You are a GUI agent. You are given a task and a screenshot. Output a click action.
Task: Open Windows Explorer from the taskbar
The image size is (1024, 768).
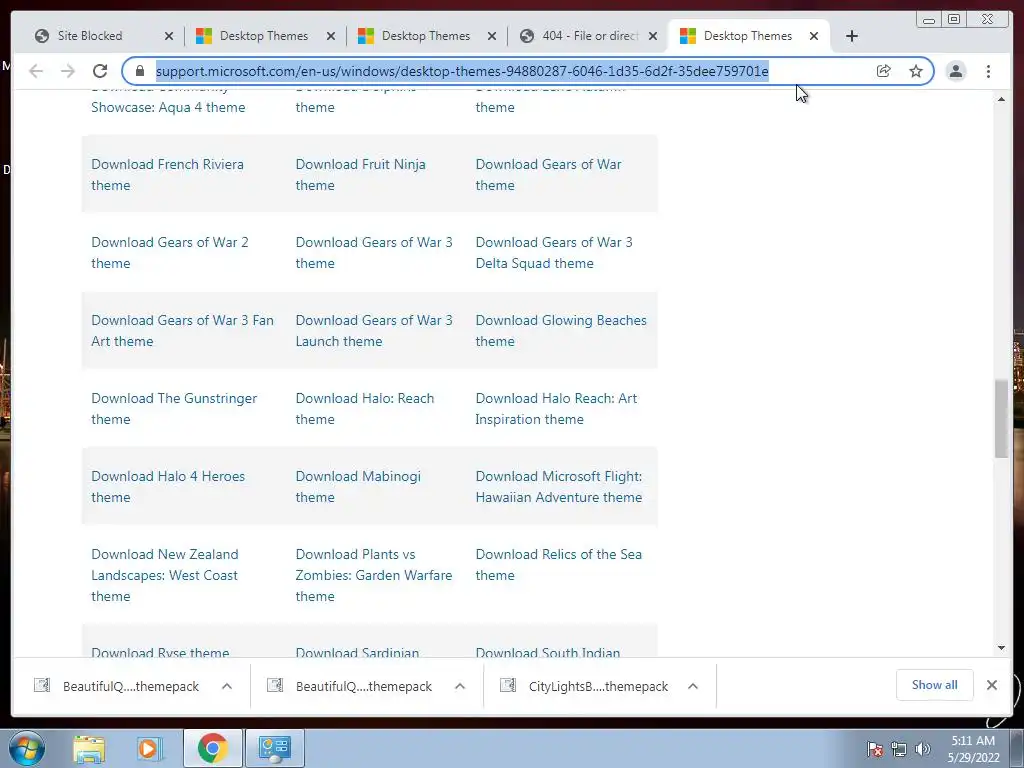point(89,748)
